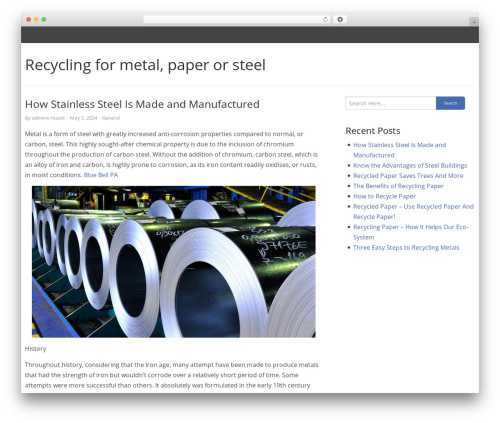Click the History subheading text
This screenshot has width=500, height=423.
[x=35, y=349]
